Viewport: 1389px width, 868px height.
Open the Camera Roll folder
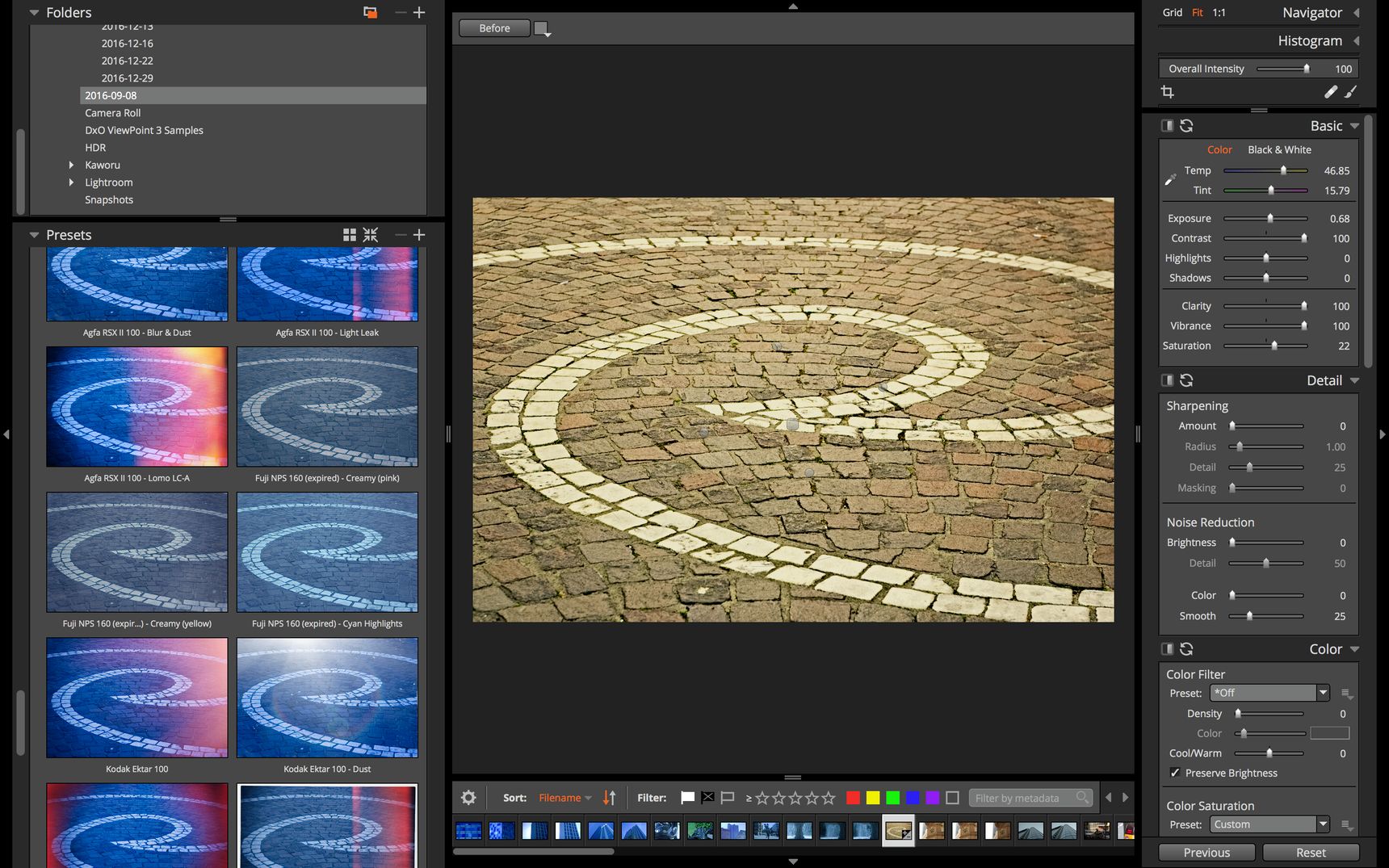point(113,113)
